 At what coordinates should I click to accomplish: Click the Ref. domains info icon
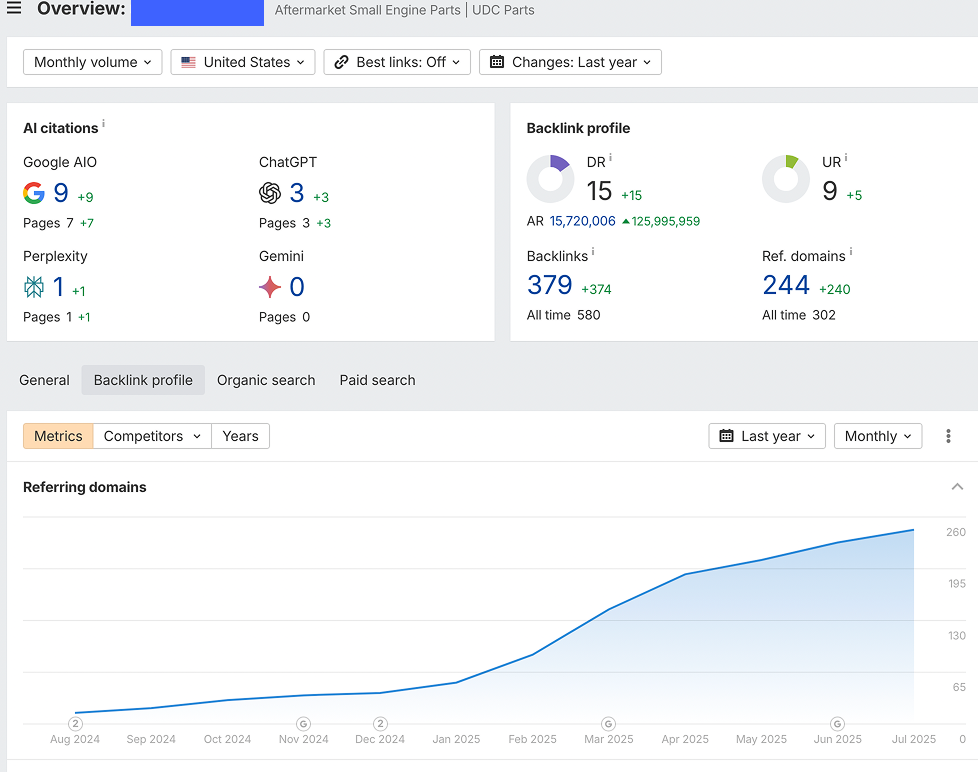point(851,252)
